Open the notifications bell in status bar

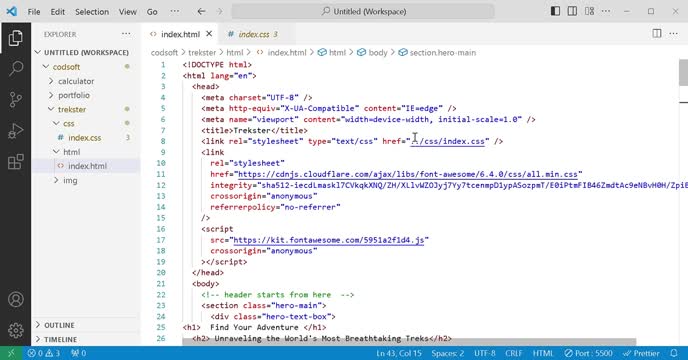(674, 353)
